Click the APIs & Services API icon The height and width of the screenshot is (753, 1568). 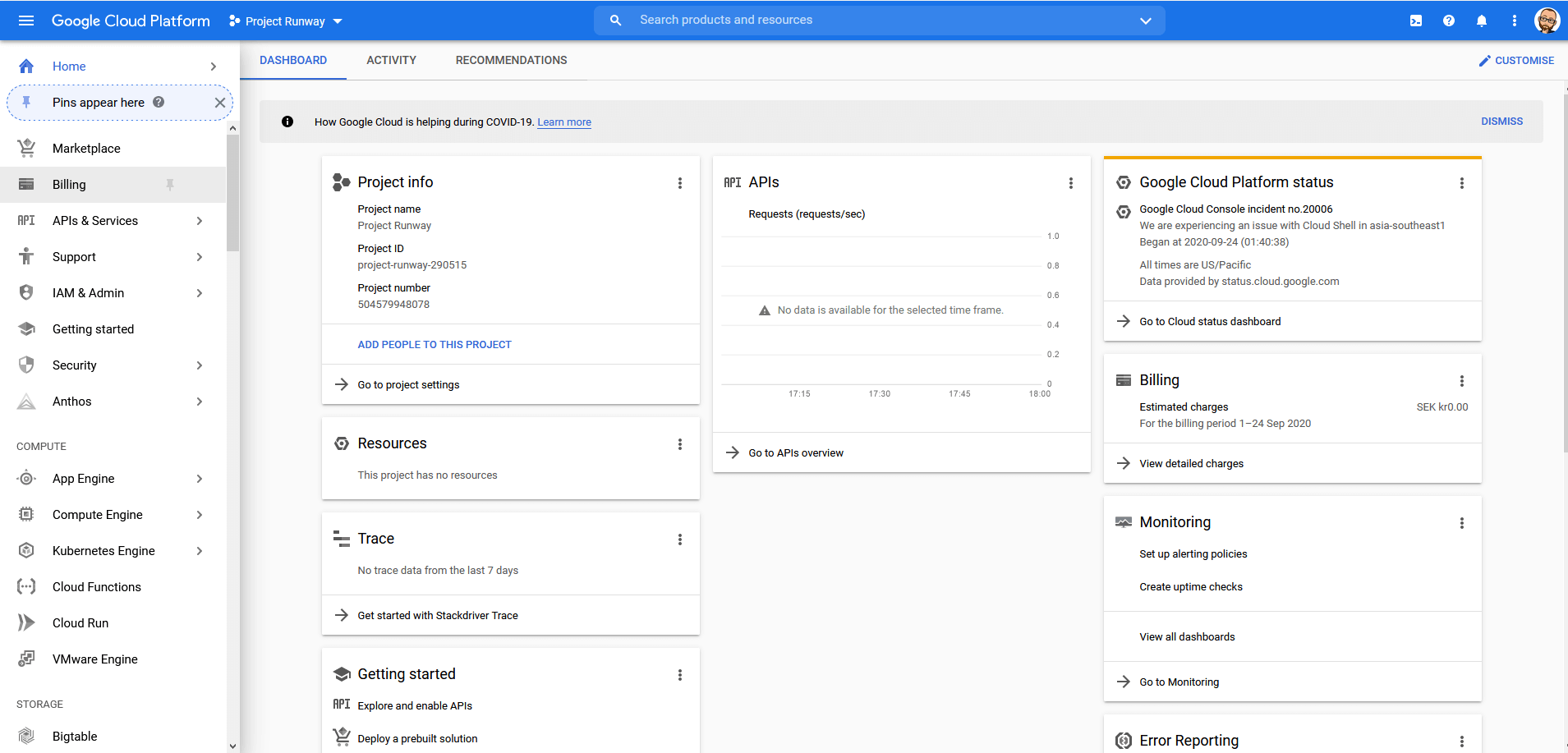[x=26, y=221]
